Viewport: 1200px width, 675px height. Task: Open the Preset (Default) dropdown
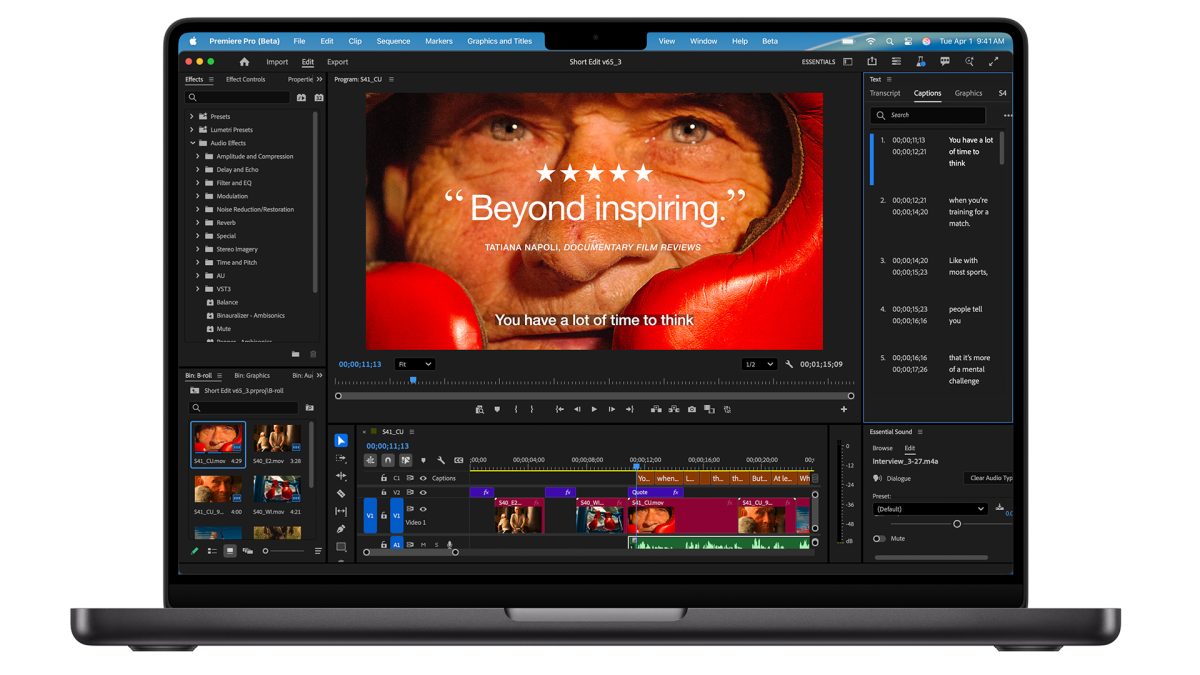(x=929, y=509)
